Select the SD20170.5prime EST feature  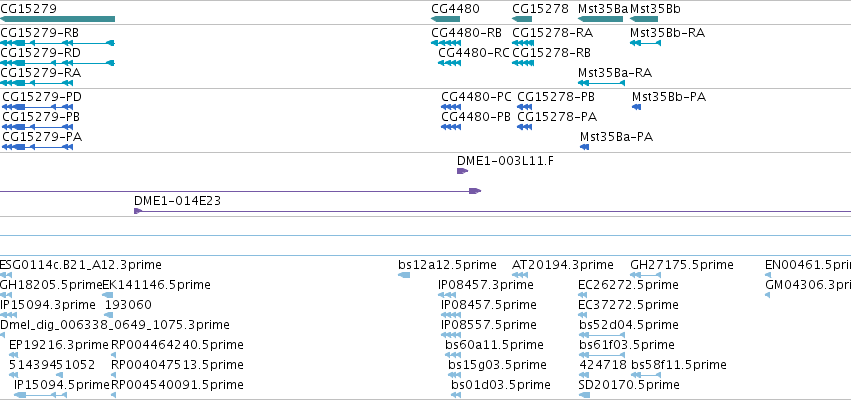pyautogui.click(x=585, y=395)
